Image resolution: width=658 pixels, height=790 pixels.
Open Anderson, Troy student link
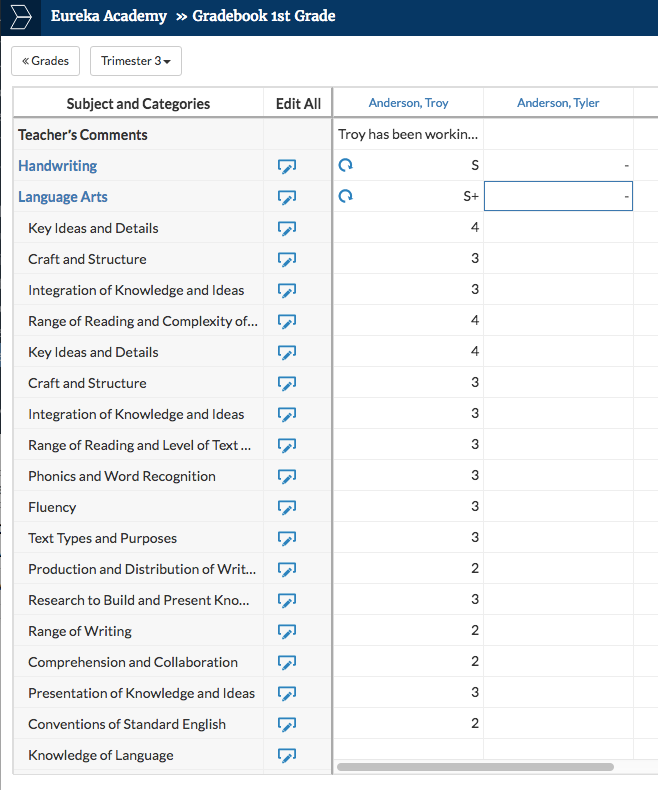(x=408, y=103)
